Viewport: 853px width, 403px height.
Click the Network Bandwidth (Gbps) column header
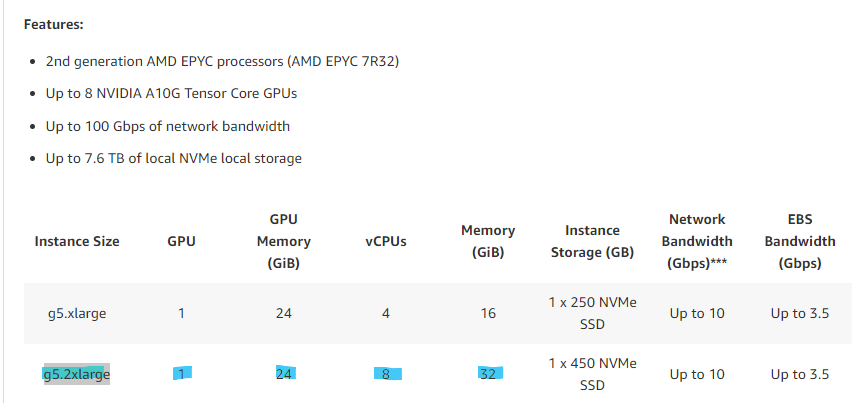699,241
